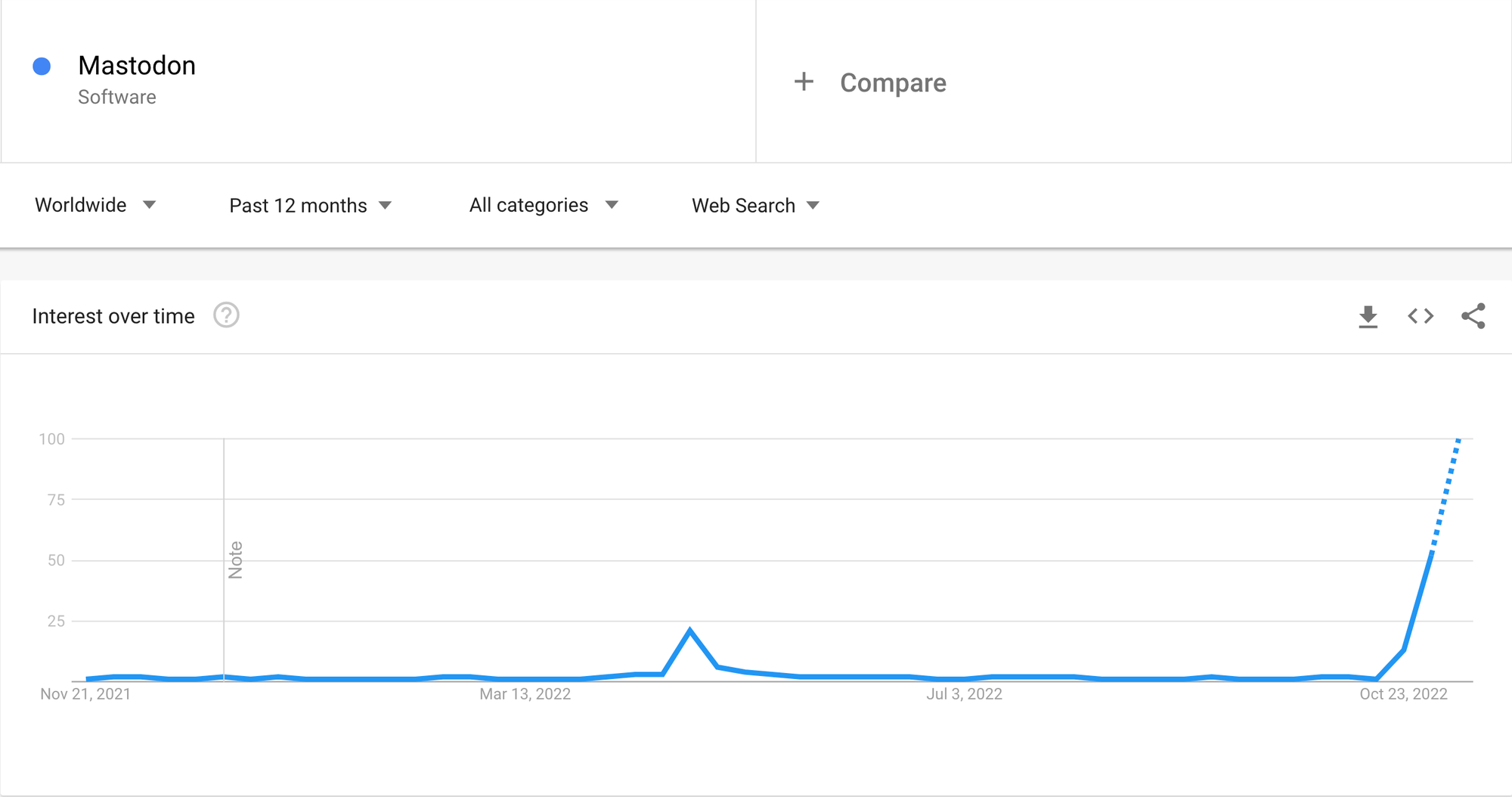Screen dimensions: 1512x797
Task: Click the Software subtitle under Mastodon
Action: (x=117, y=98)
